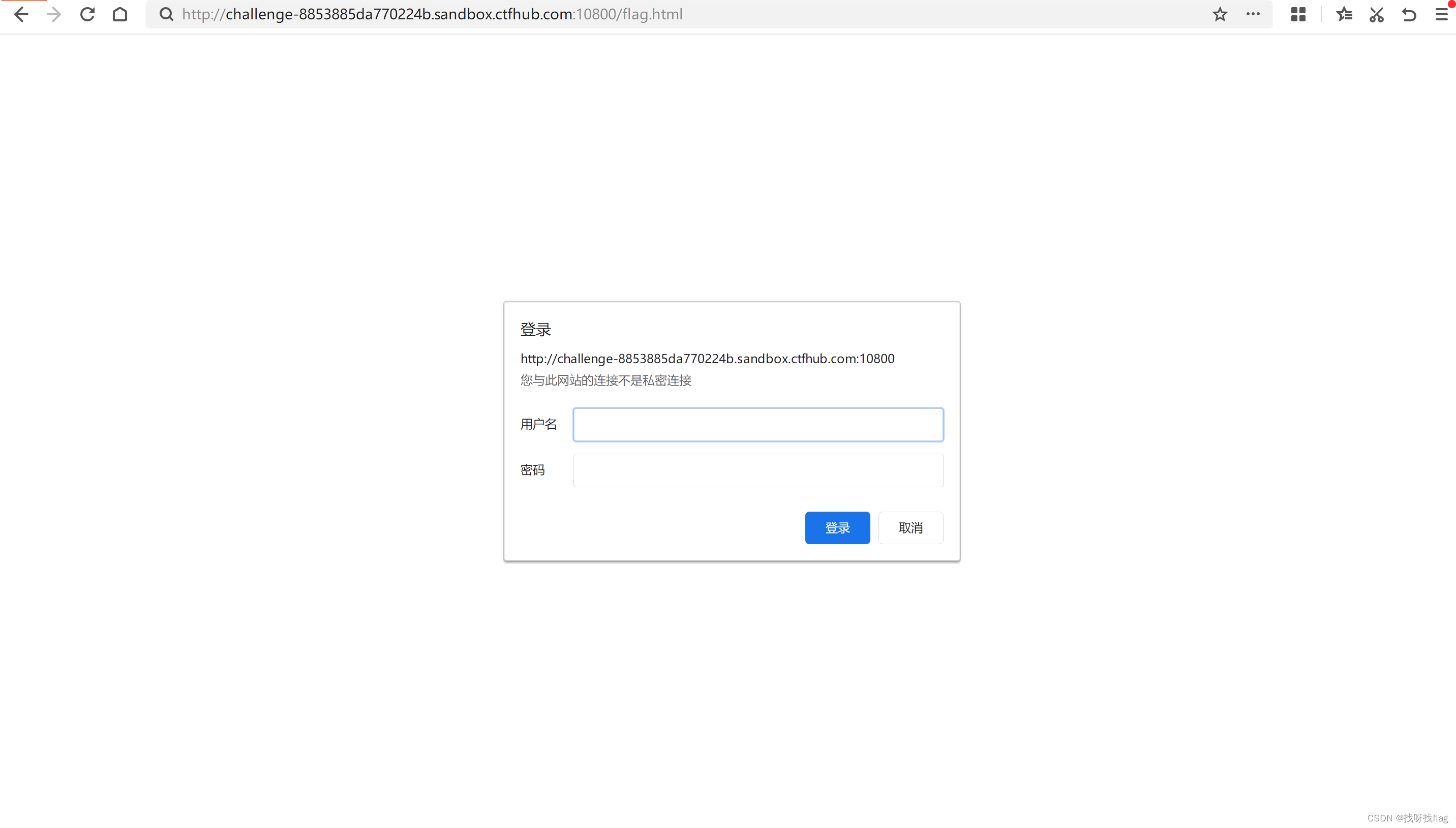
Task: Click the 您与此网站的连接不是私密连接 warning
Action: pyautogui.click(x=605, y=380)
